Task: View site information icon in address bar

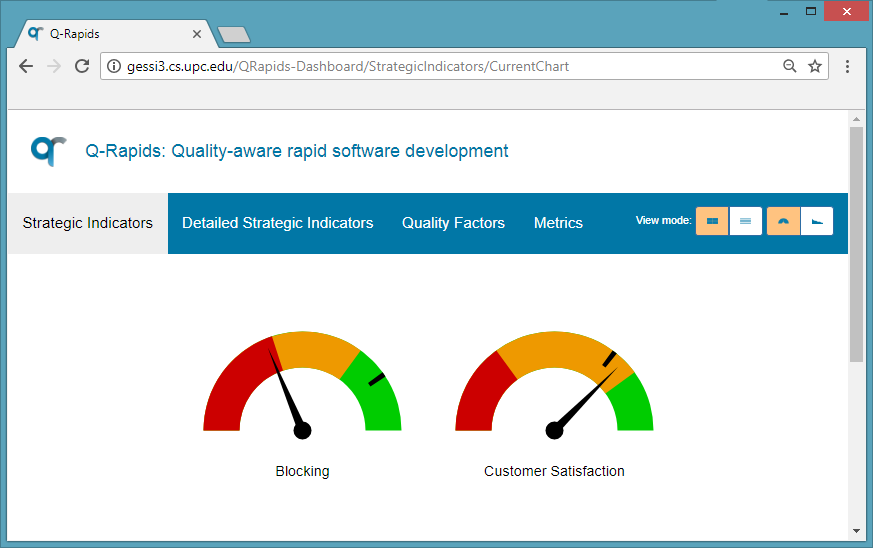Action: pos(114,67)
